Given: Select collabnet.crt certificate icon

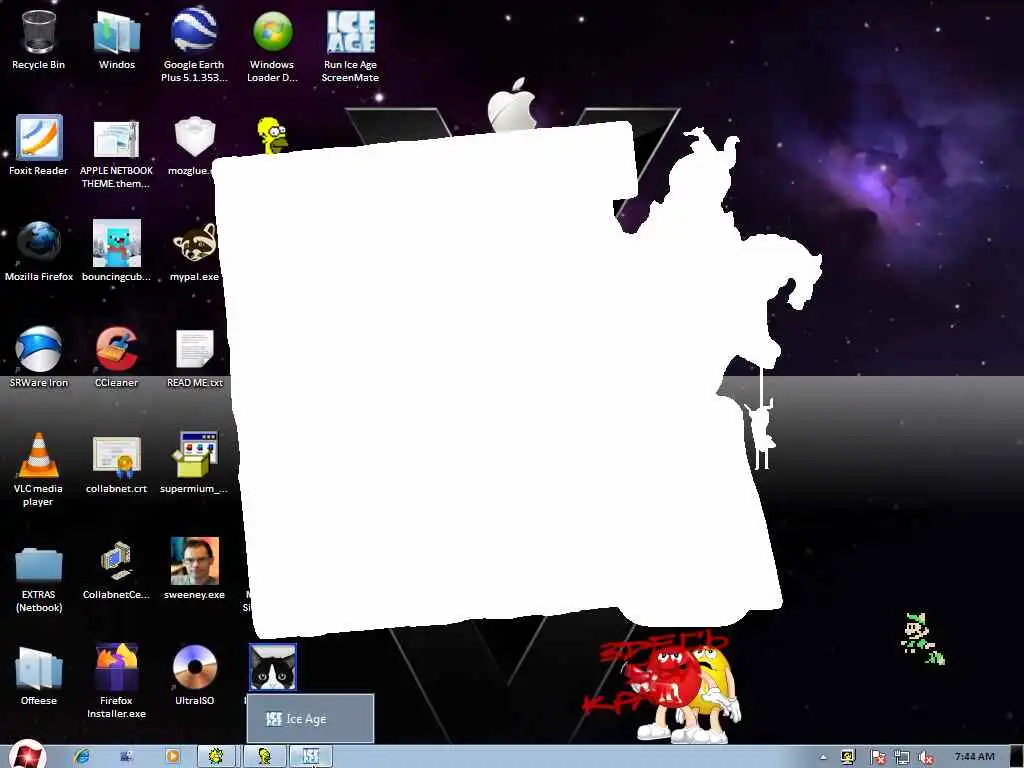Looking at the screenshot, I should click(x=116, y=464).
